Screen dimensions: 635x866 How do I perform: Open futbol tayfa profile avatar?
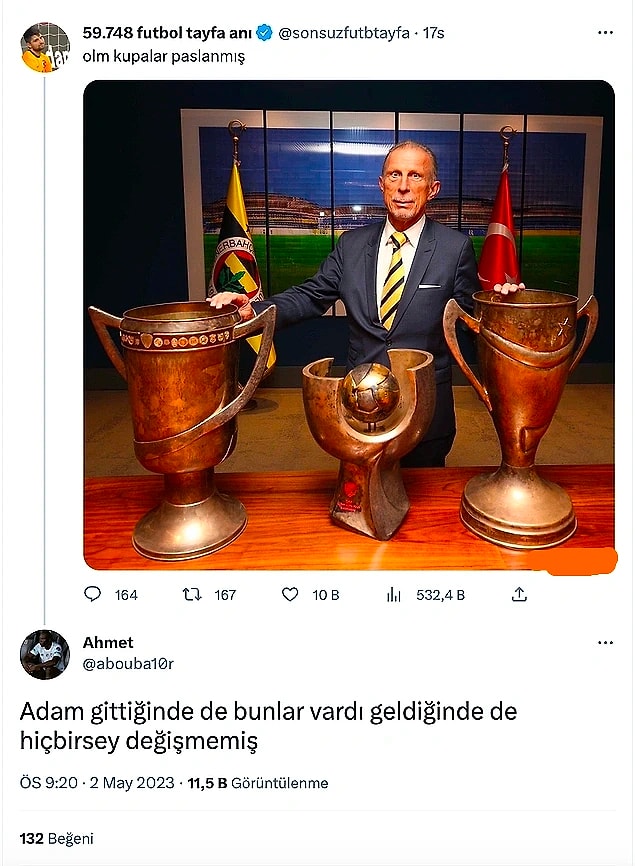[45, 47]
